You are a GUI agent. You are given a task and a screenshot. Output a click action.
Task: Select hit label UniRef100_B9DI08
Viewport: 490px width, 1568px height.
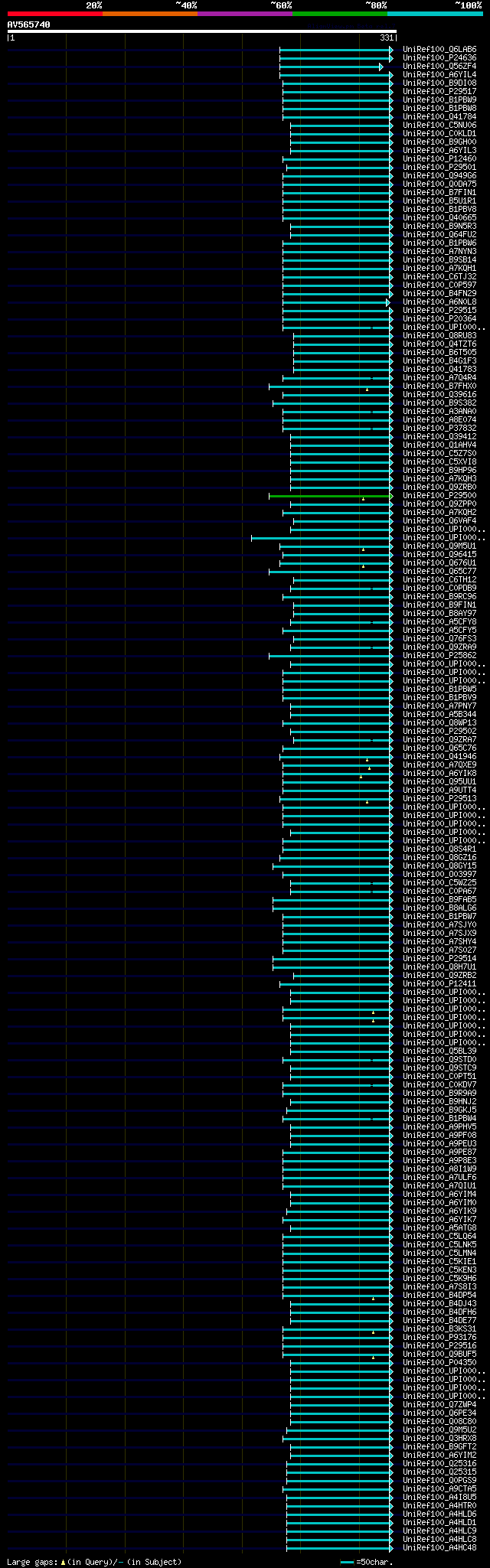(439, 83)
